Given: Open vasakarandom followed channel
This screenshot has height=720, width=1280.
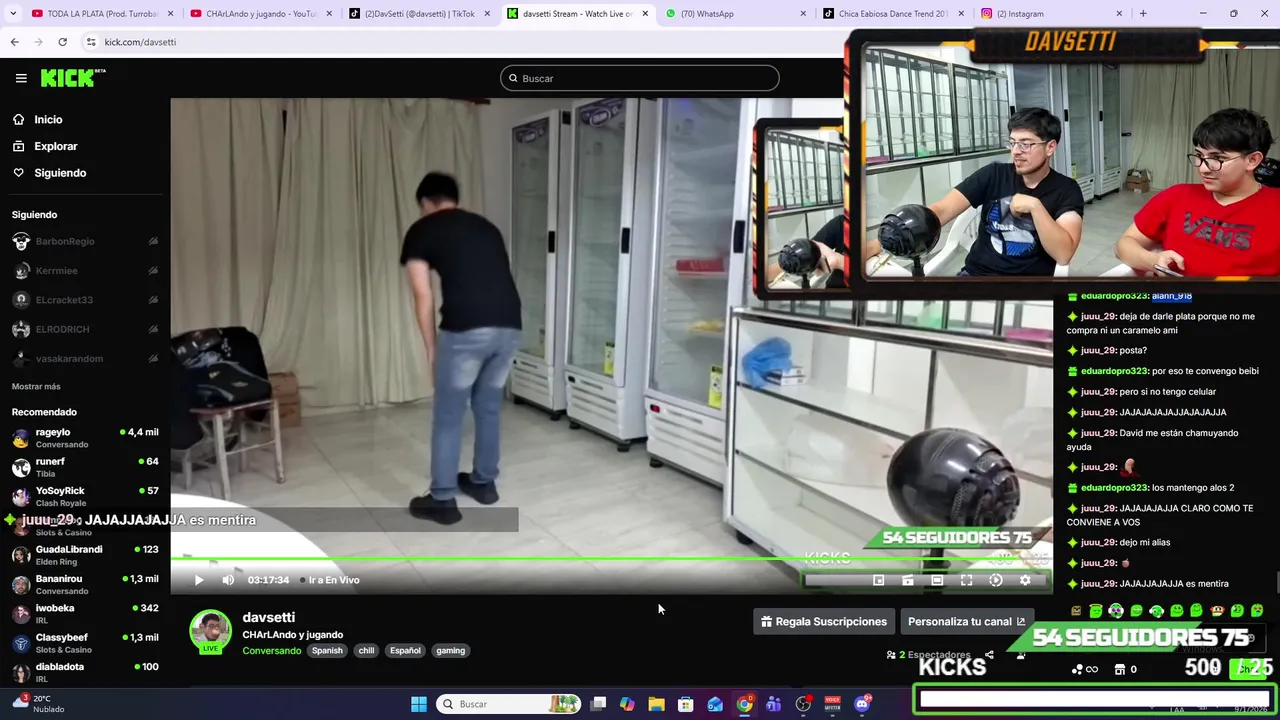Looking at the screenshot, I should click(84, 358).
